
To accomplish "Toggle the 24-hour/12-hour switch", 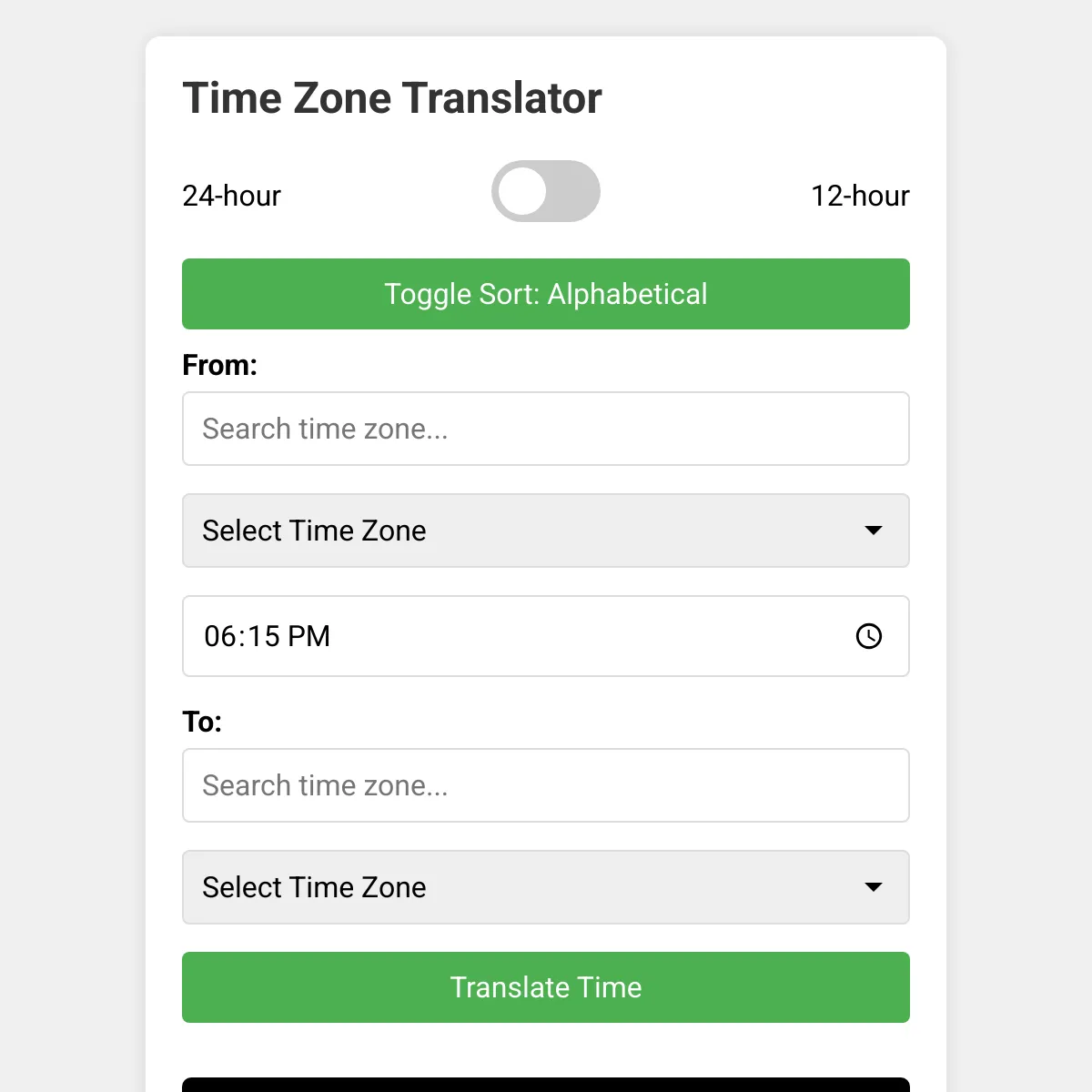I will tap(546, 191).
